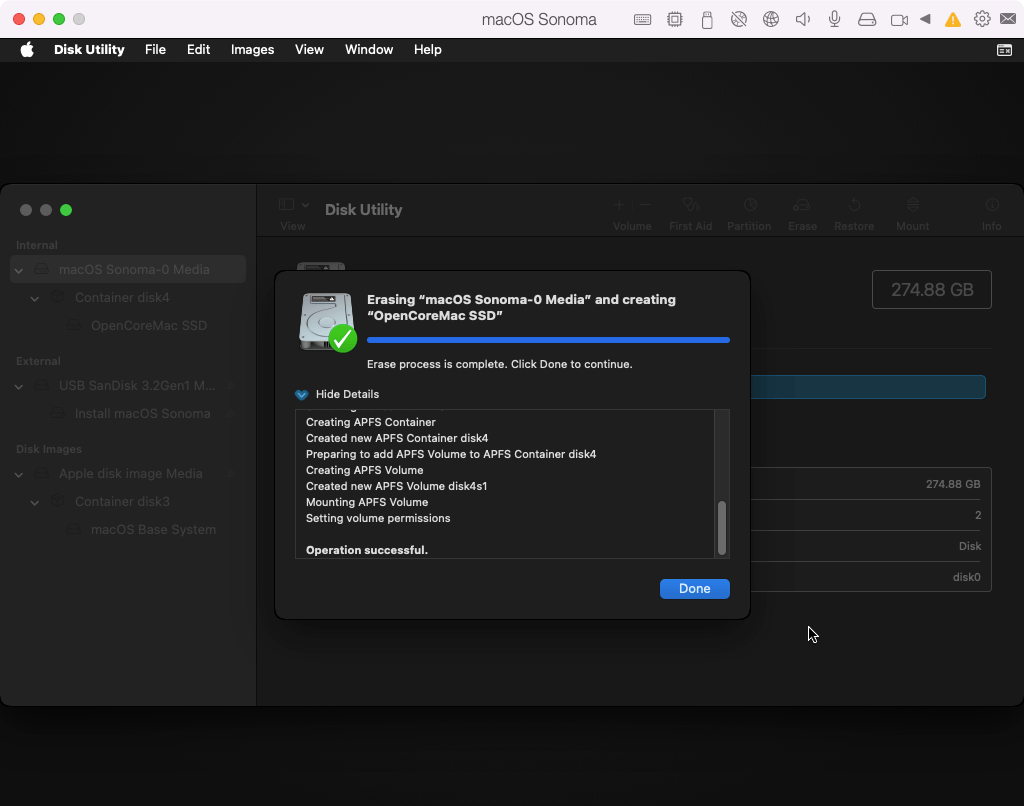1024x806 pixels.
Task: Click the hard disk icon in VM toolbar
Action: (866, 19)
